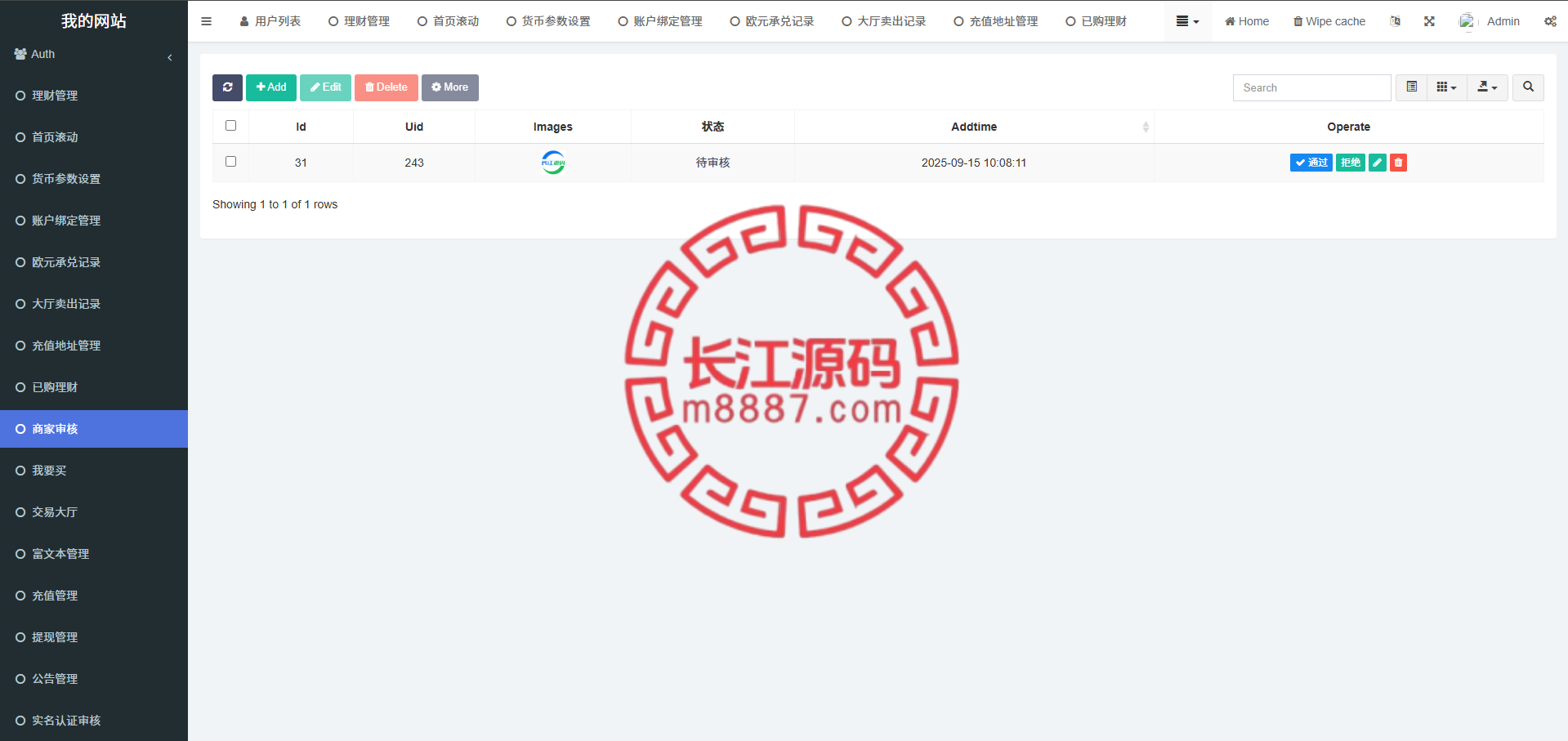Click the table refresh button
This screenshot has height=741, width=1568.
(227, 87)
